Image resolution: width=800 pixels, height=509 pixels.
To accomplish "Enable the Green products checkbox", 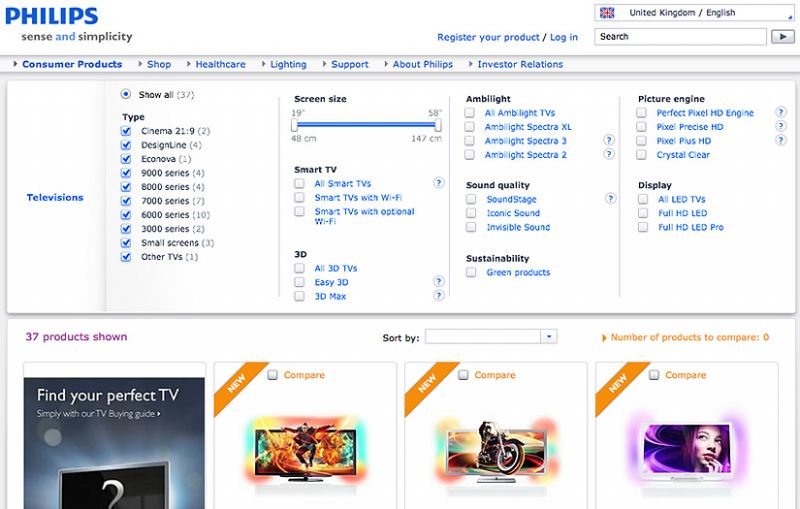I will (x=471, y=272).
